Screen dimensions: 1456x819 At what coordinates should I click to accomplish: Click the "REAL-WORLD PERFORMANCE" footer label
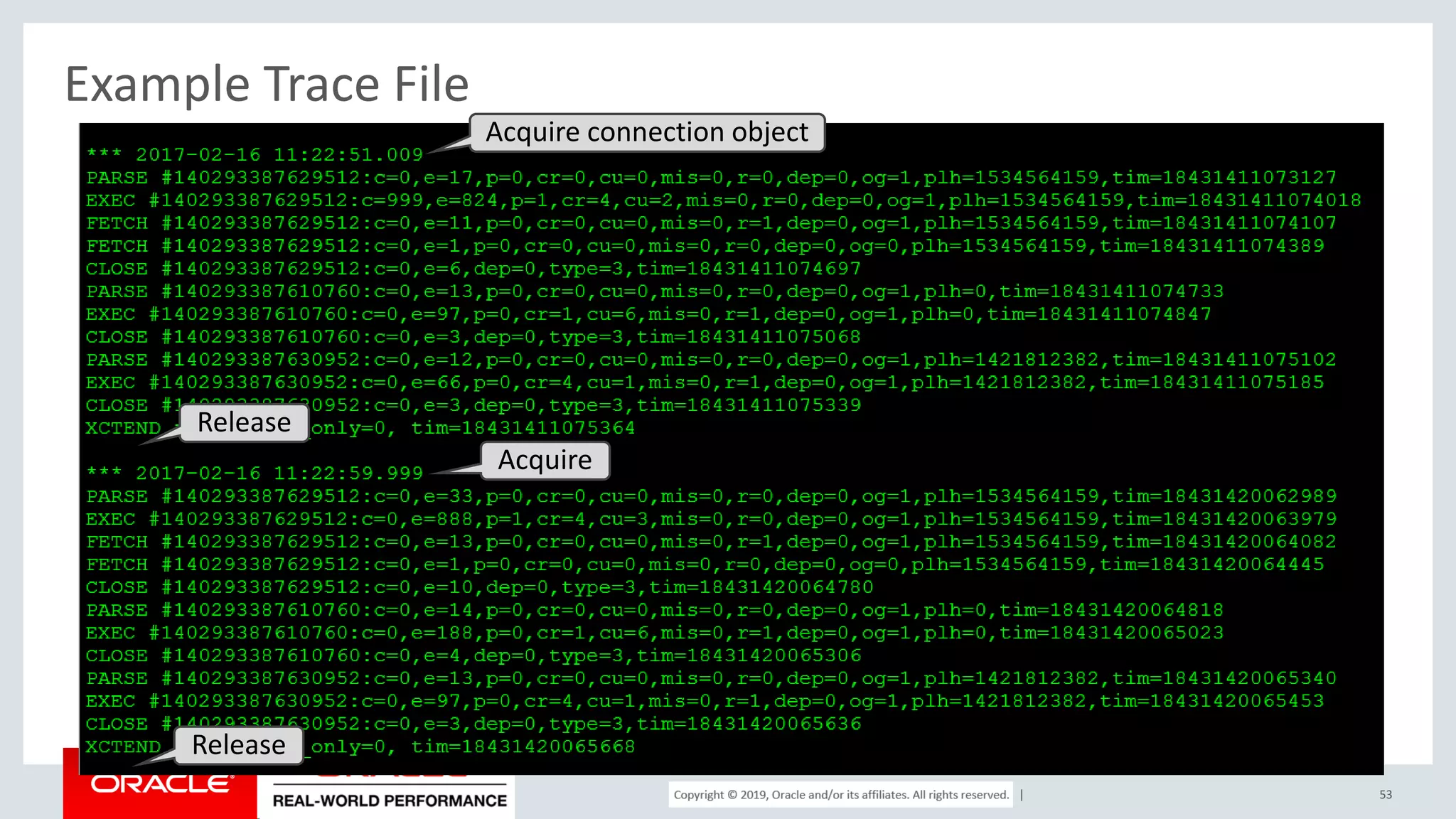[x=390, y=801]
